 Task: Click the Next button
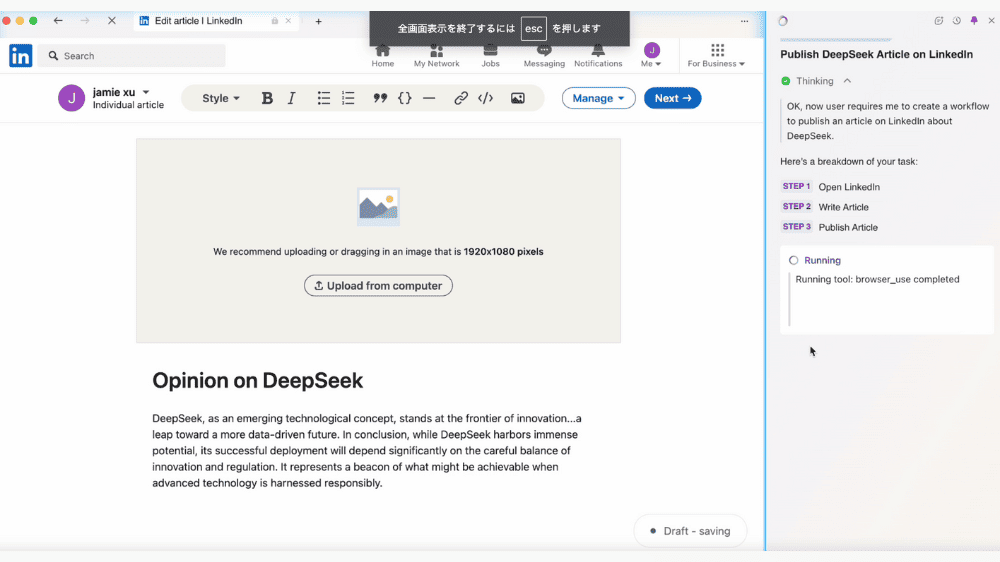pos(672,98)
